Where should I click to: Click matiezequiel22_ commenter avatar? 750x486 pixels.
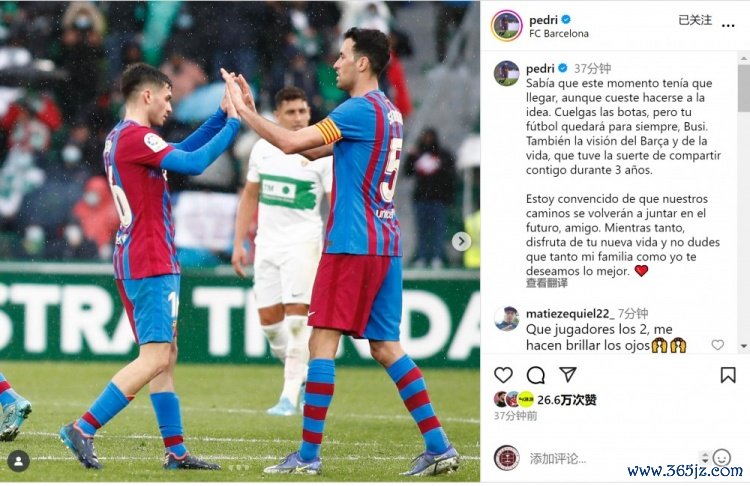point(507,319)
